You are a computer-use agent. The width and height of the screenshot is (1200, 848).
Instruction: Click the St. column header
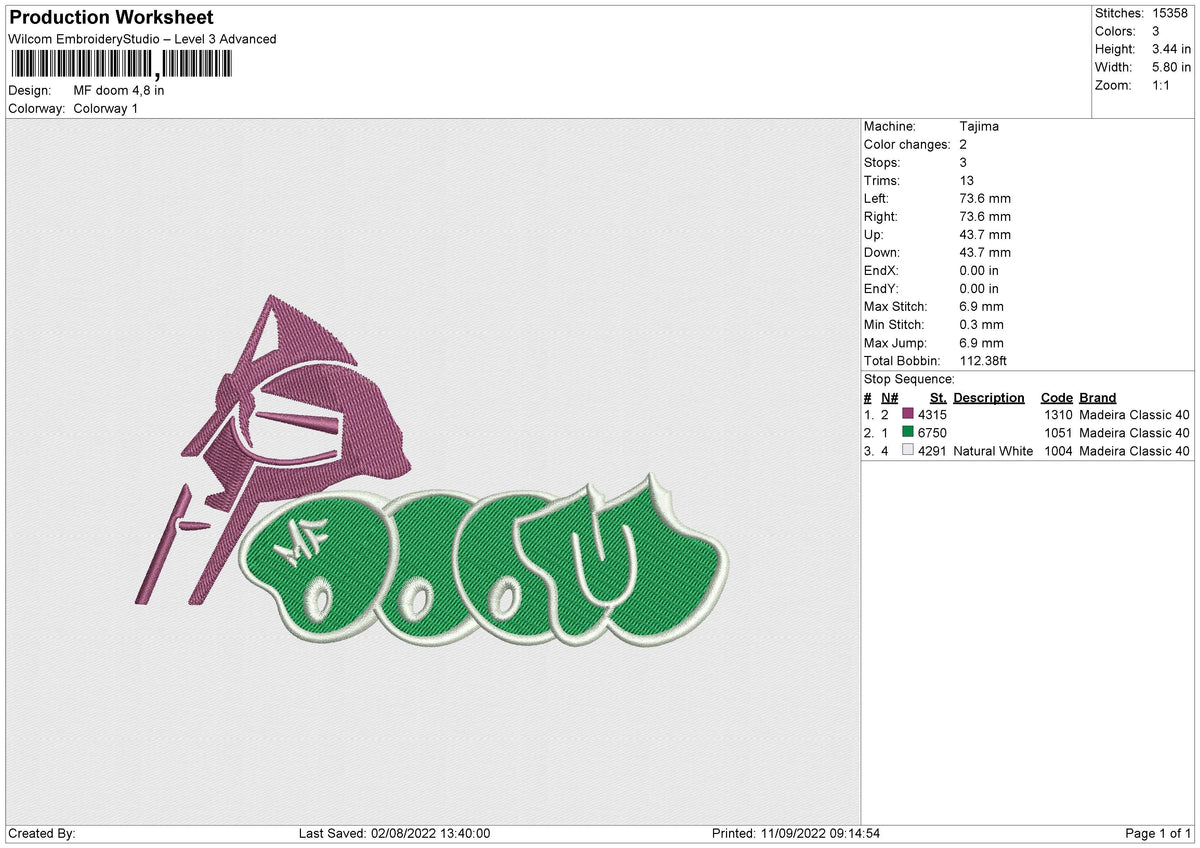(x=938, y=397)
